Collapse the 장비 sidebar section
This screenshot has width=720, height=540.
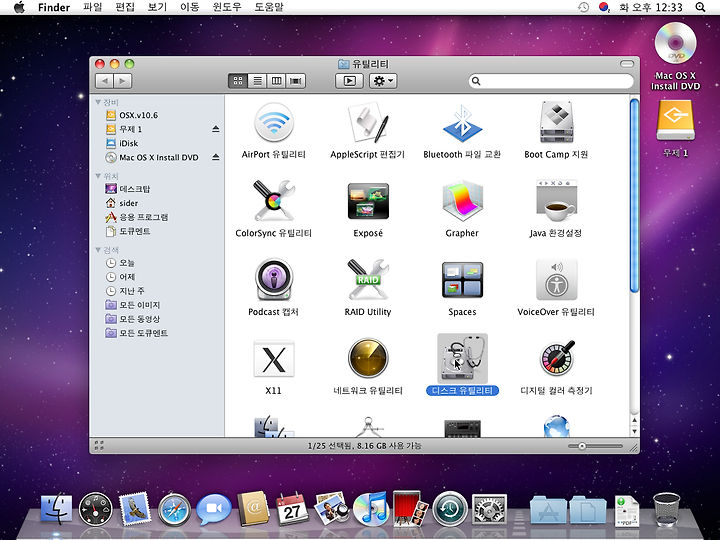98,102
